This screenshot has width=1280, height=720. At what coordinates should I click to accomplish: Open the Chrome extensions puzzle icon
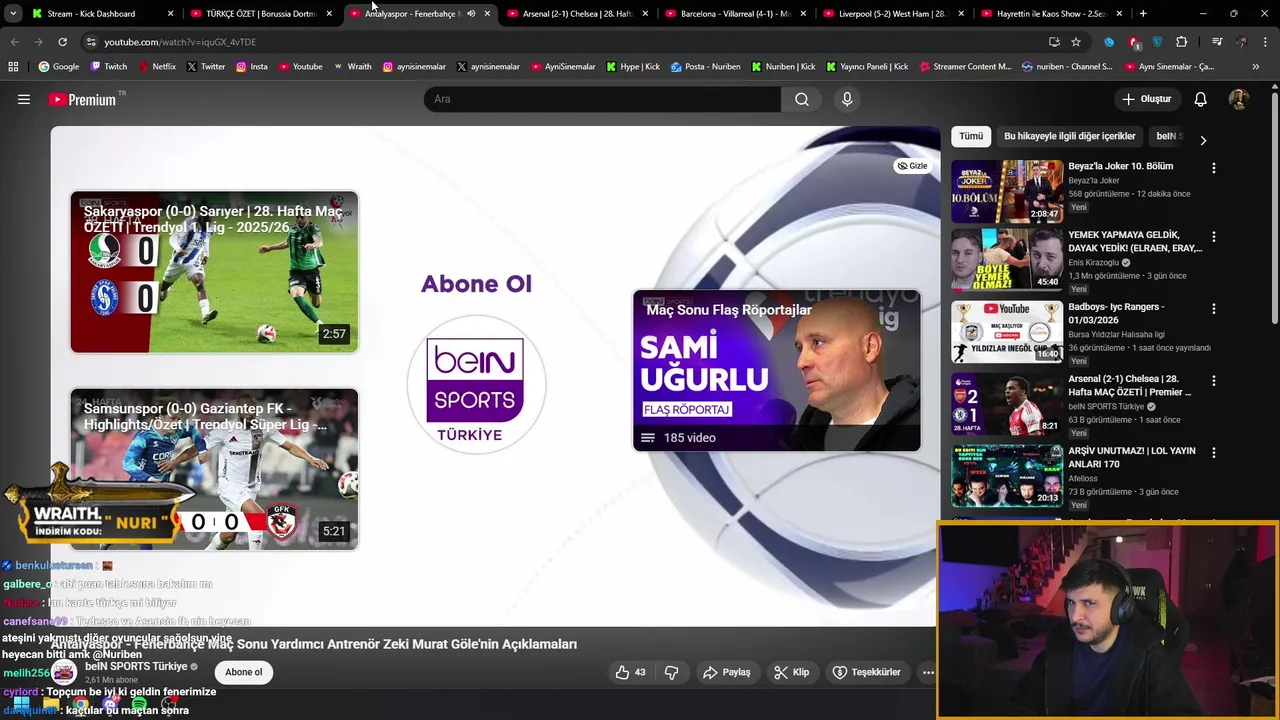pos(1182,42)
